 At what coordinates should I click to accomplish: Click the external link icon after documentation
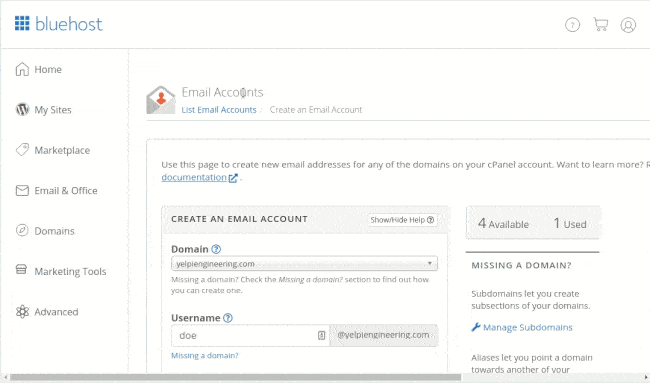click(233, 178)
